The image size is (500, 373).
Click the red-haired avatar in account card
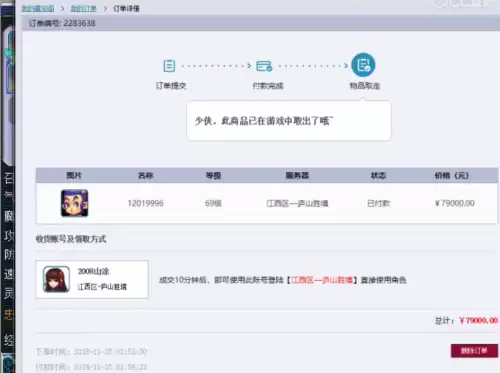tap(56, 279)
